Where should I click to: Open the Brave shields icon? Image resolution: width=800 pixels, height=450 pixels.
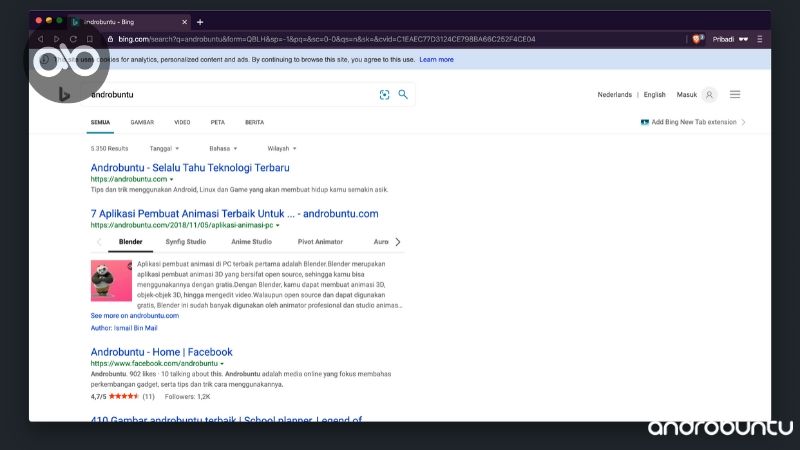click(x=697, y=39)
